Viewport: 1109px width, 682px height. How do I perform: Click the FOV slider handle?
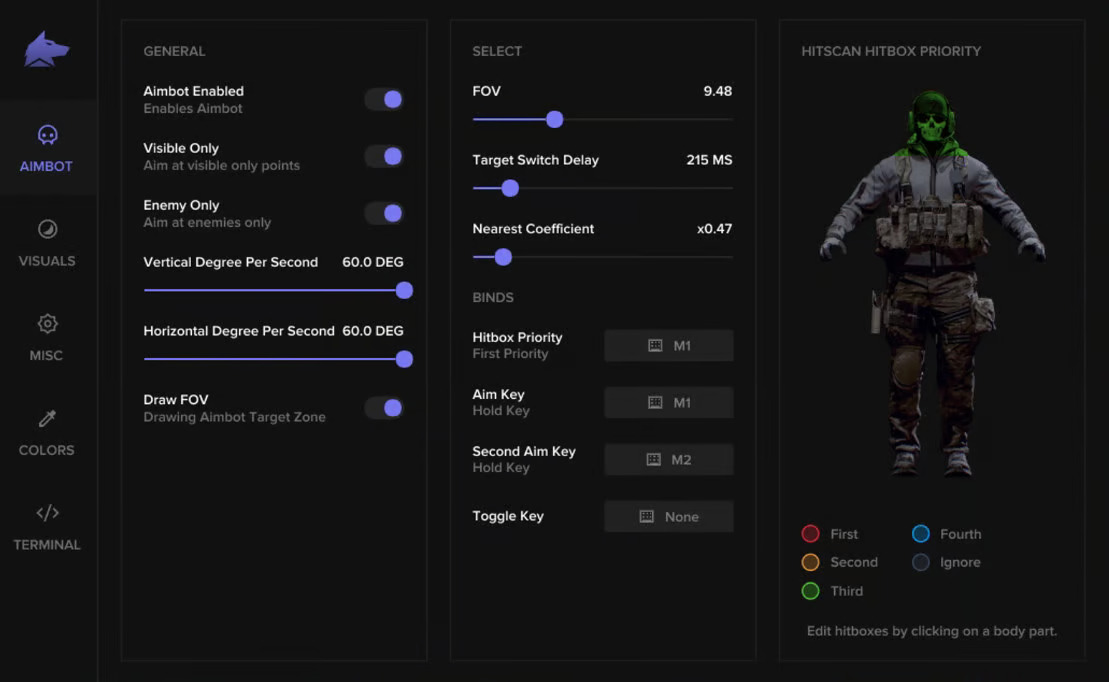point(555,120)
